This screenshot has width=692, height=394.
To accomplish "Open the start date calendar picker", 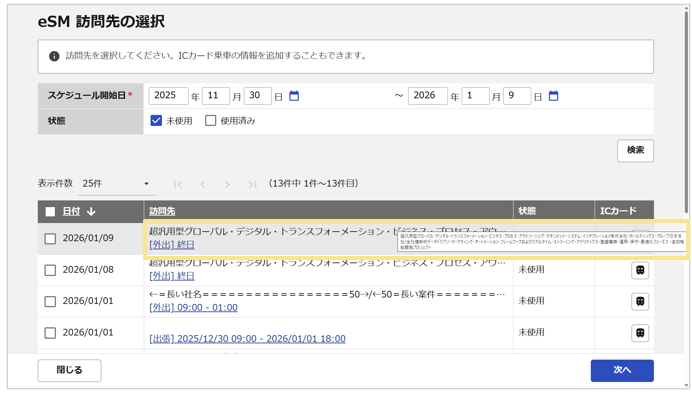I will pyautogui.click(x=294, y=96).
